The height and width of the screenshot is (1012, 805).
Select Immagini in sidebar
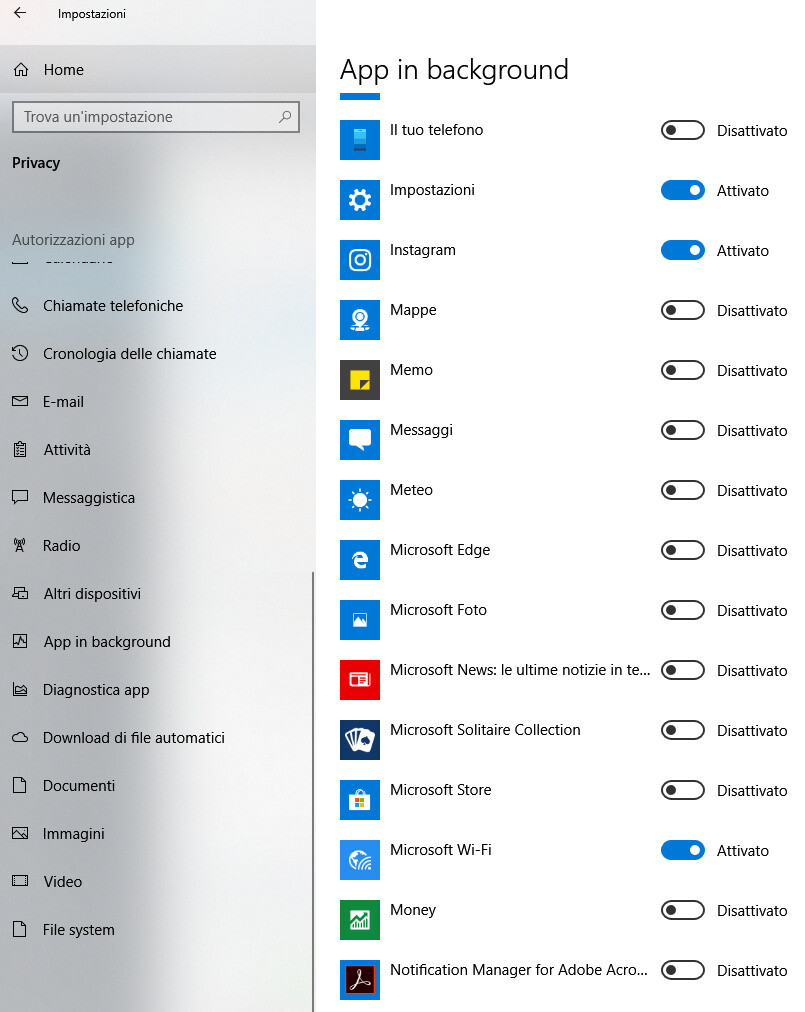click(158, 833)
